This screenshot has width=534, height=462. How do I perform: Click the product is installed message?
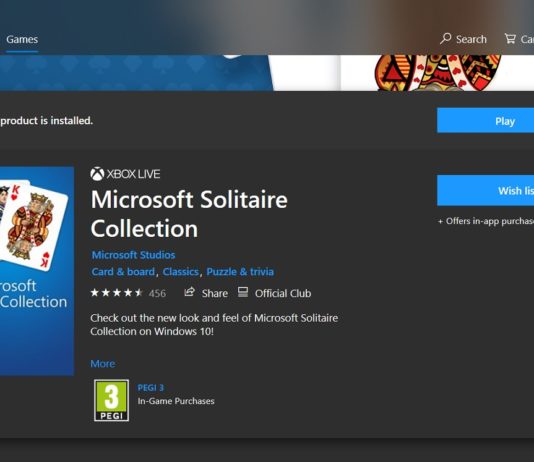46,121
